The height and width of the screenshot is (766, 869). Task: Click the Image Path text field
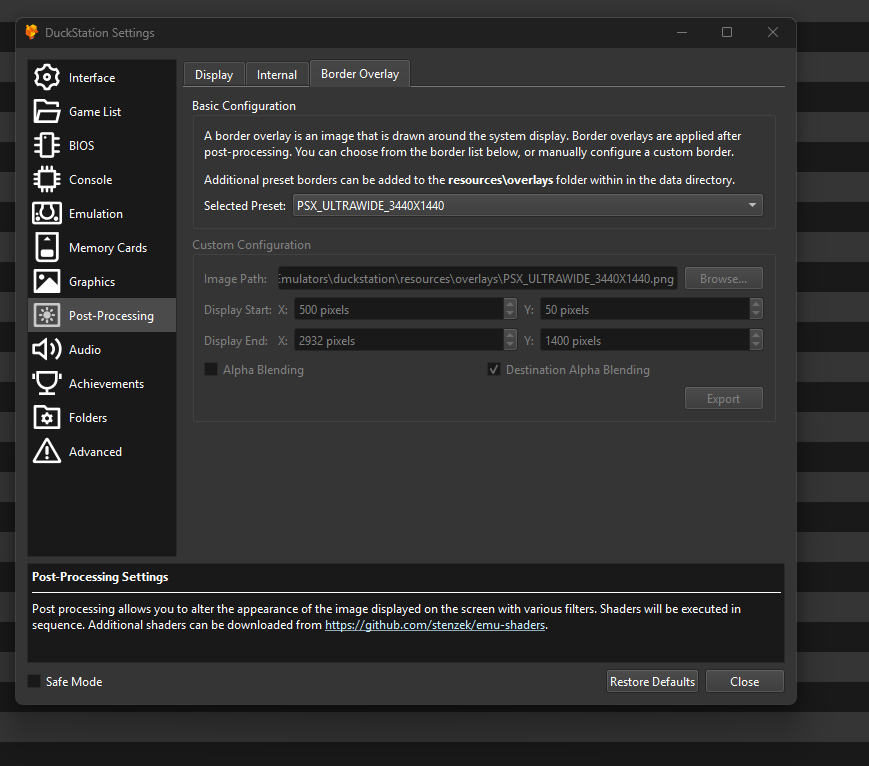click(x=477, y=278)
